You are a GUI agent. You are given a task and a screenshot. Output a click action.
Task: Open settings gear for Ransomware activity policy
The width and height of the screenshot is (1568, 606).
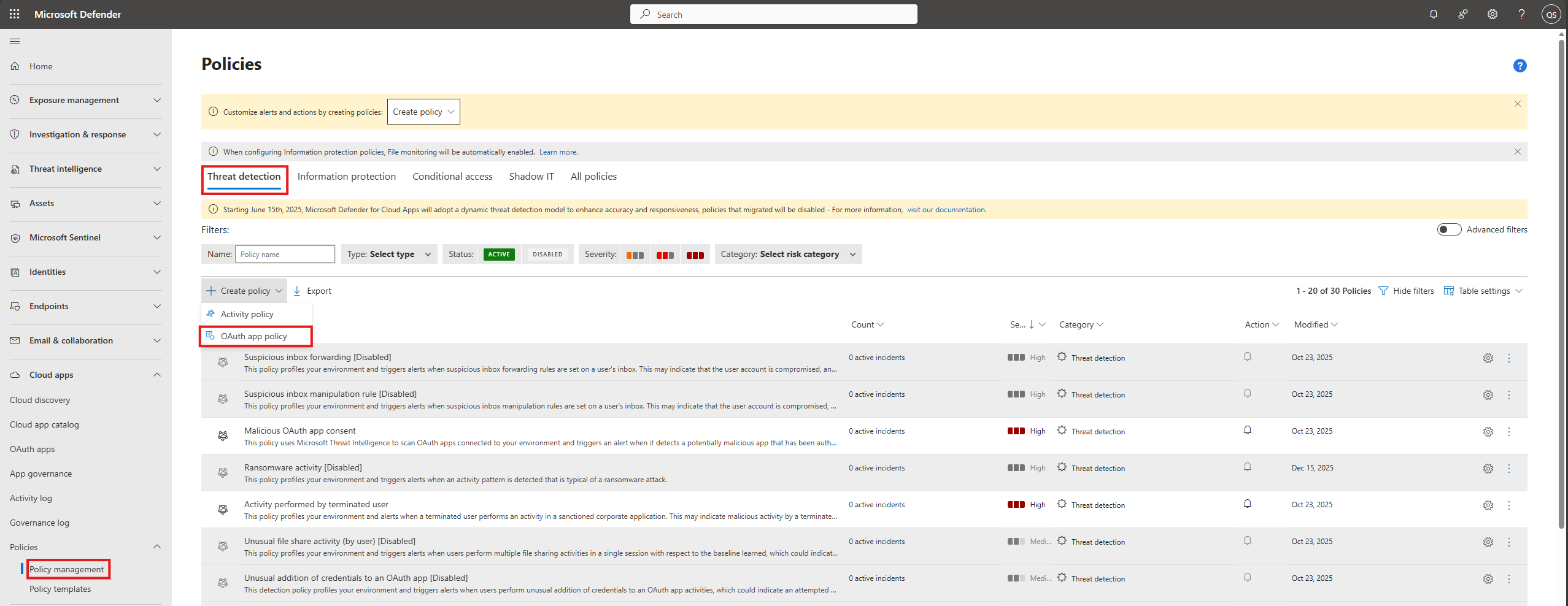[1488, 469]
